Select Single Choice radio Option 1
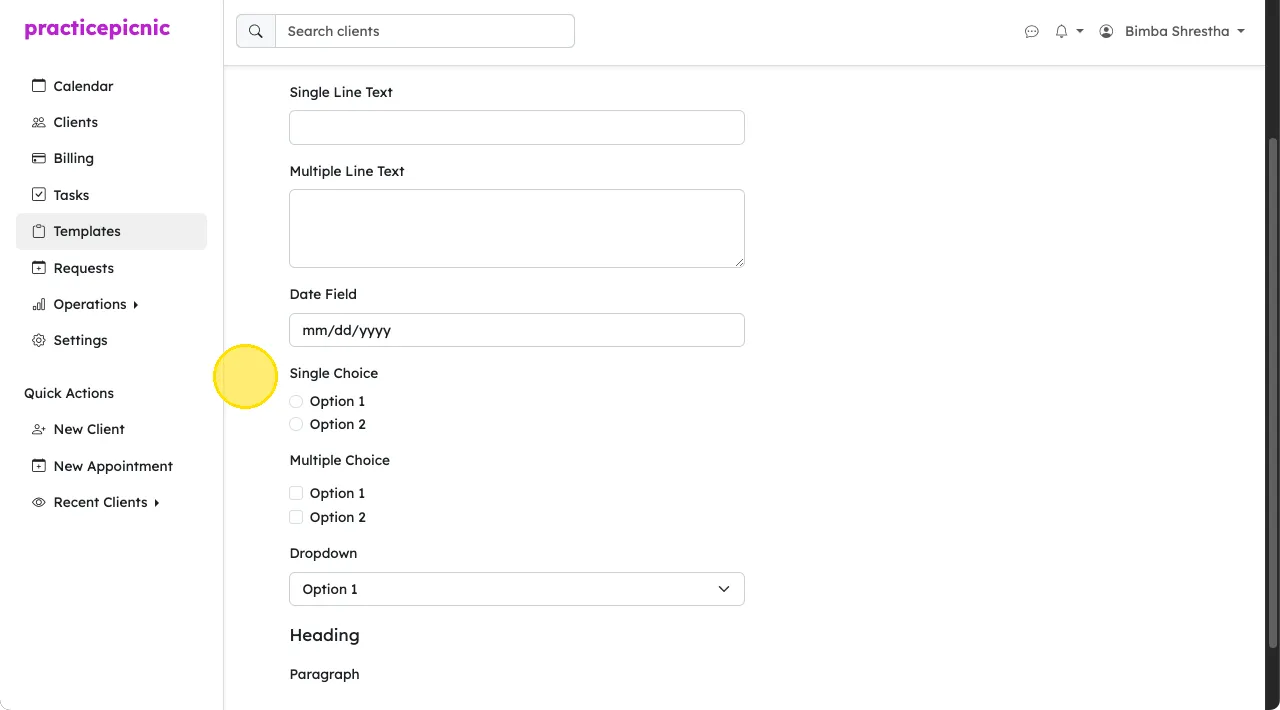The height and width of the screenshot is (710, 1280). pos(296,401)
